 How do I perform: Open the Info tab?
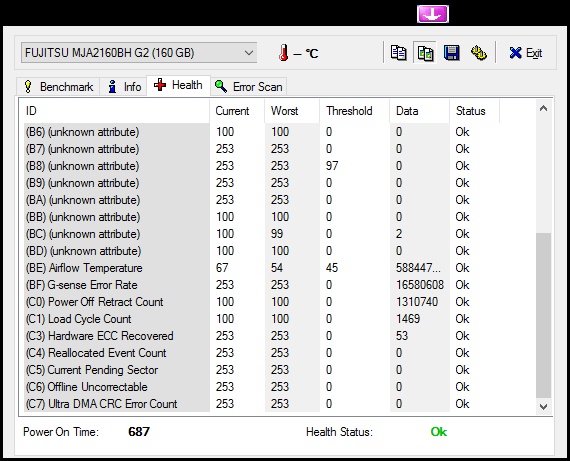pyautogui.click(x=124, y=87)
